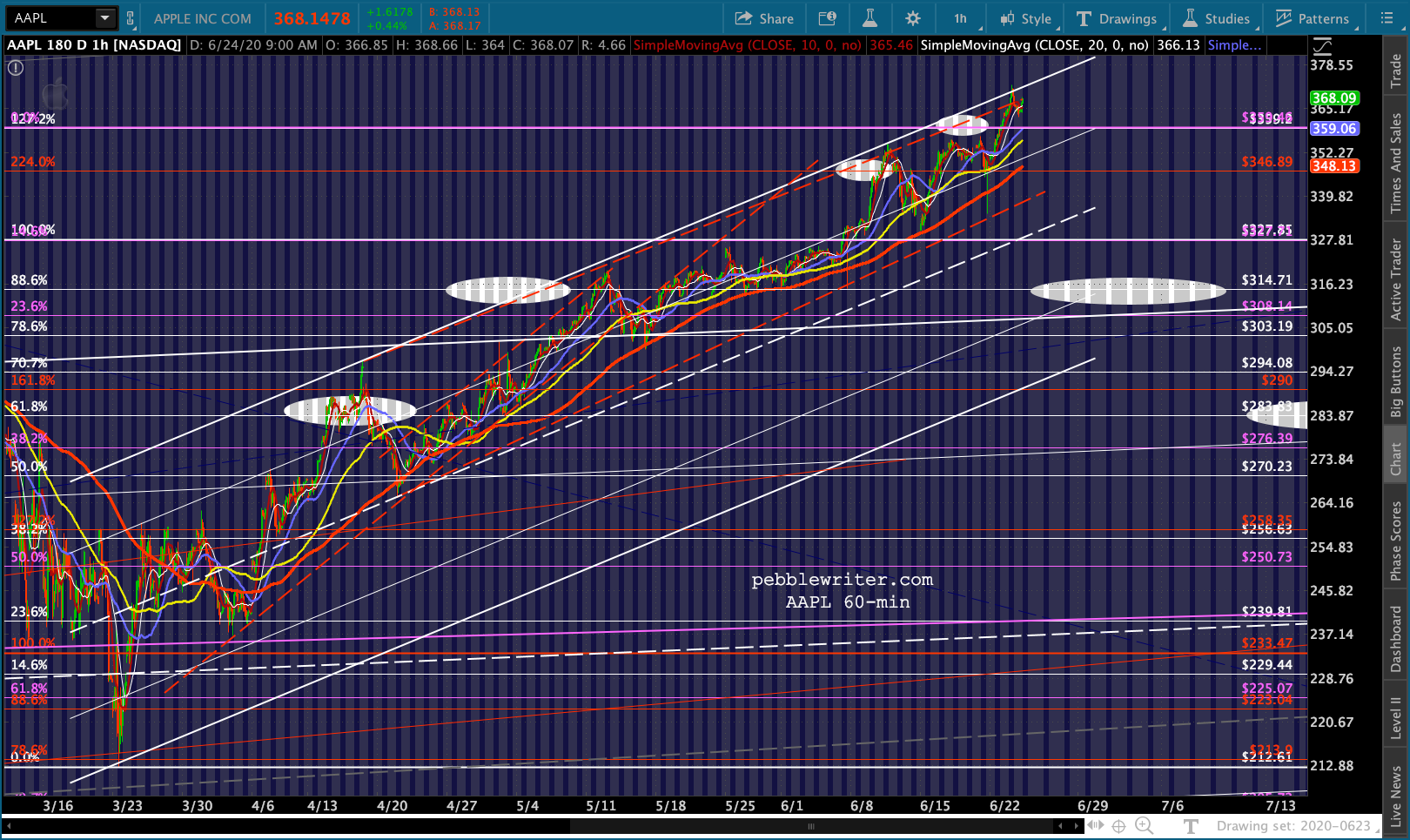Click the 6/22 date label on time axis
1410x840 pixels.
pos(1004,805)
